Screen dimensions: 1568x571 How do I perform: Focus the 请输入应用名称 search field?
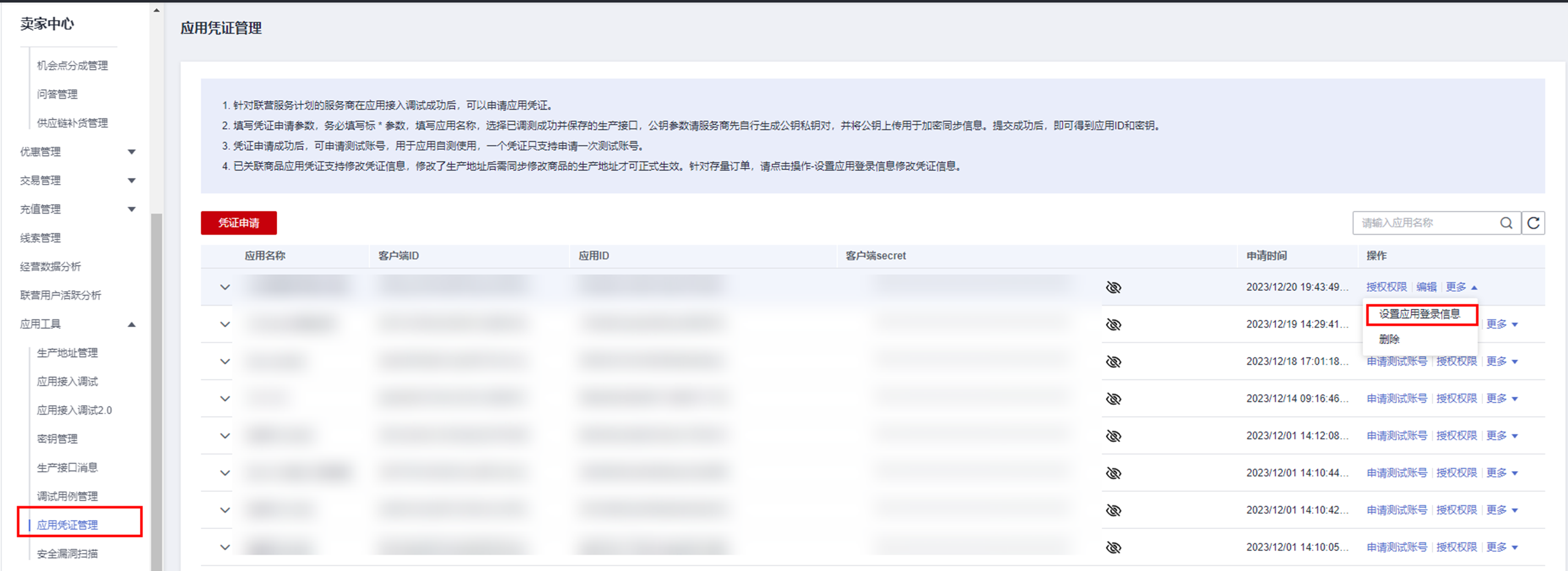1424,223
